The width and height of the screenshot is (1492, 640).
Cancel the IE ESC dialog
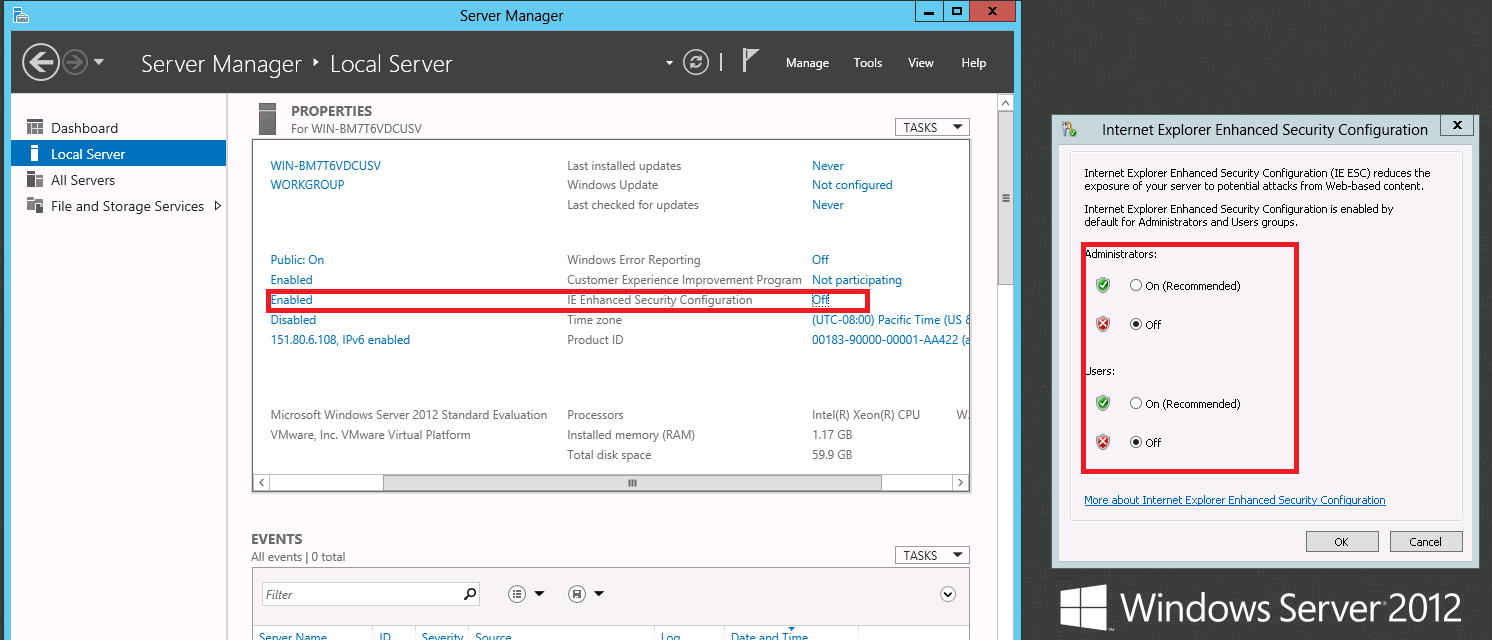(1425, 541)
